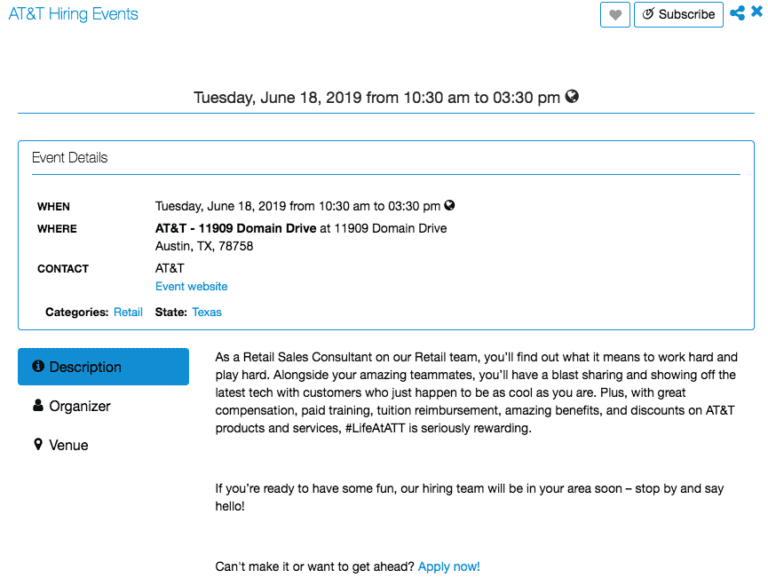Screen dimensions: 768x578
Task: Click the Organizer person icon
Action: point(38,405)
